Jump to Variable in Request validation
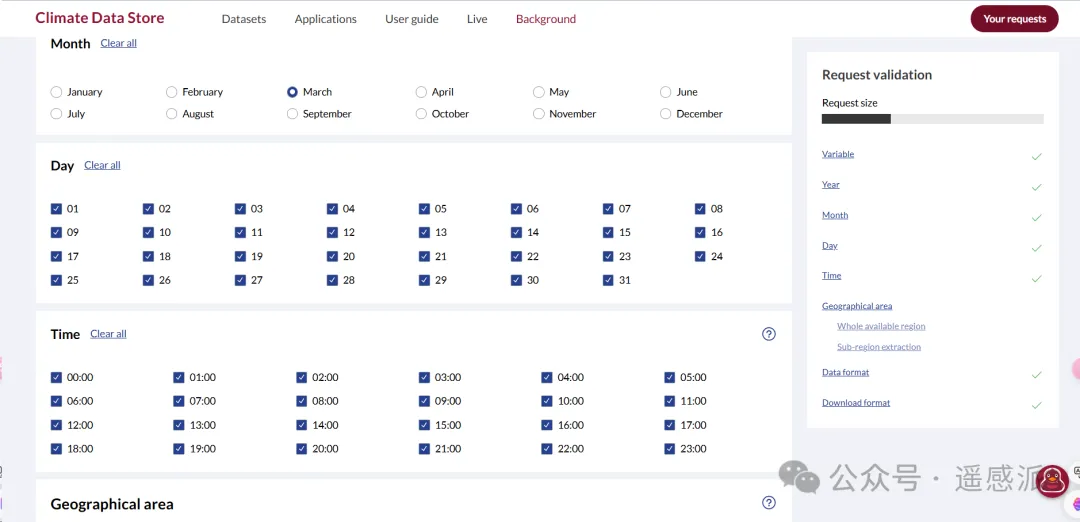 pos(838,154)
